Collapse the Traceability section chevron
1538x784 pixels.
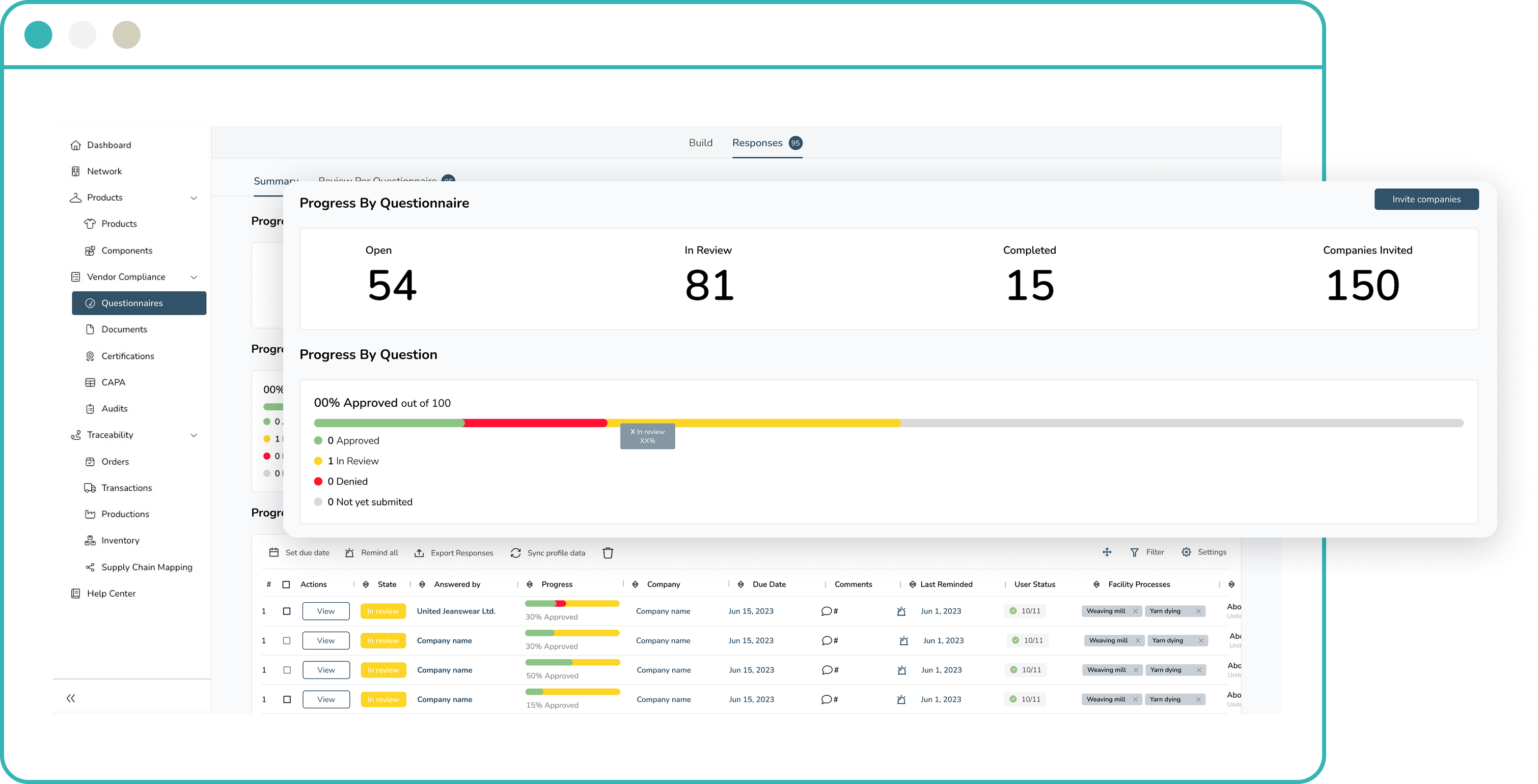[194, 435]
